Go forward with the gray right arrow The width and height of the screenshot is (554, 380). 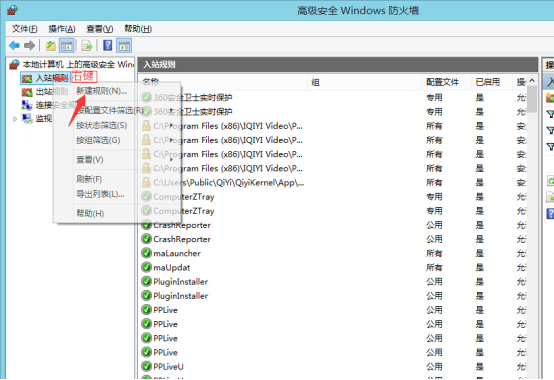30,46
